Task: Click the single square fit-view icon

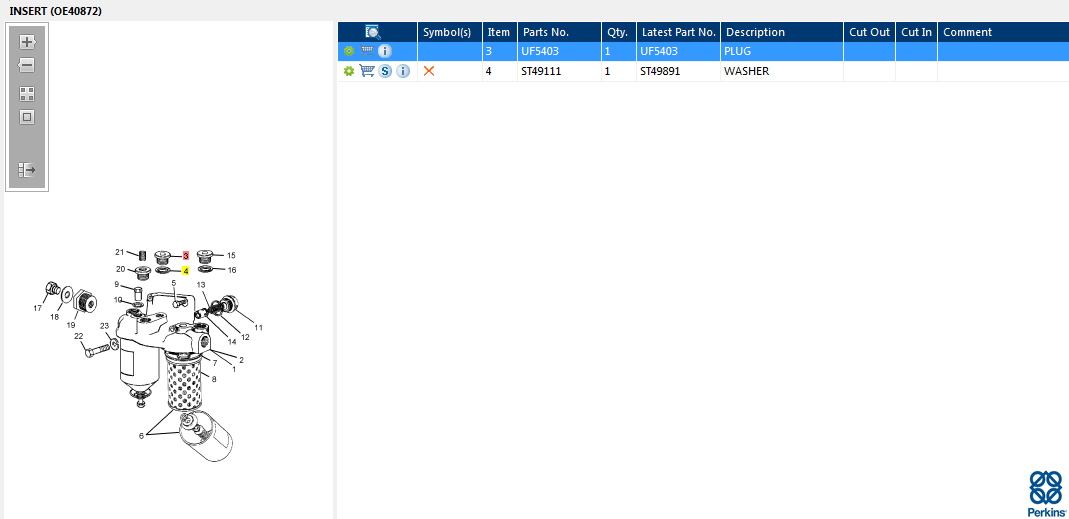Action: click(x=27, y=117)
